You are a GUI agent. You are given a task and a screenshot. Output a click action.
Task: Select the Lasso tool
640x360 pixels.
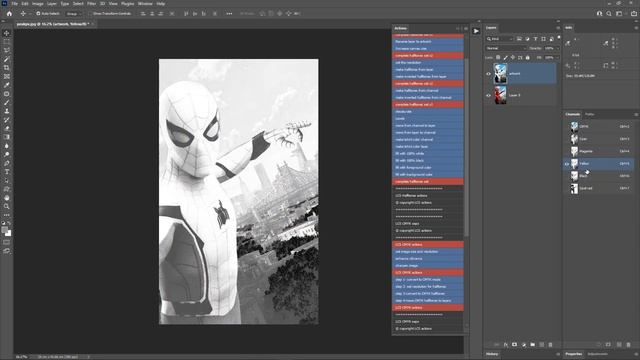coord(7,50)
